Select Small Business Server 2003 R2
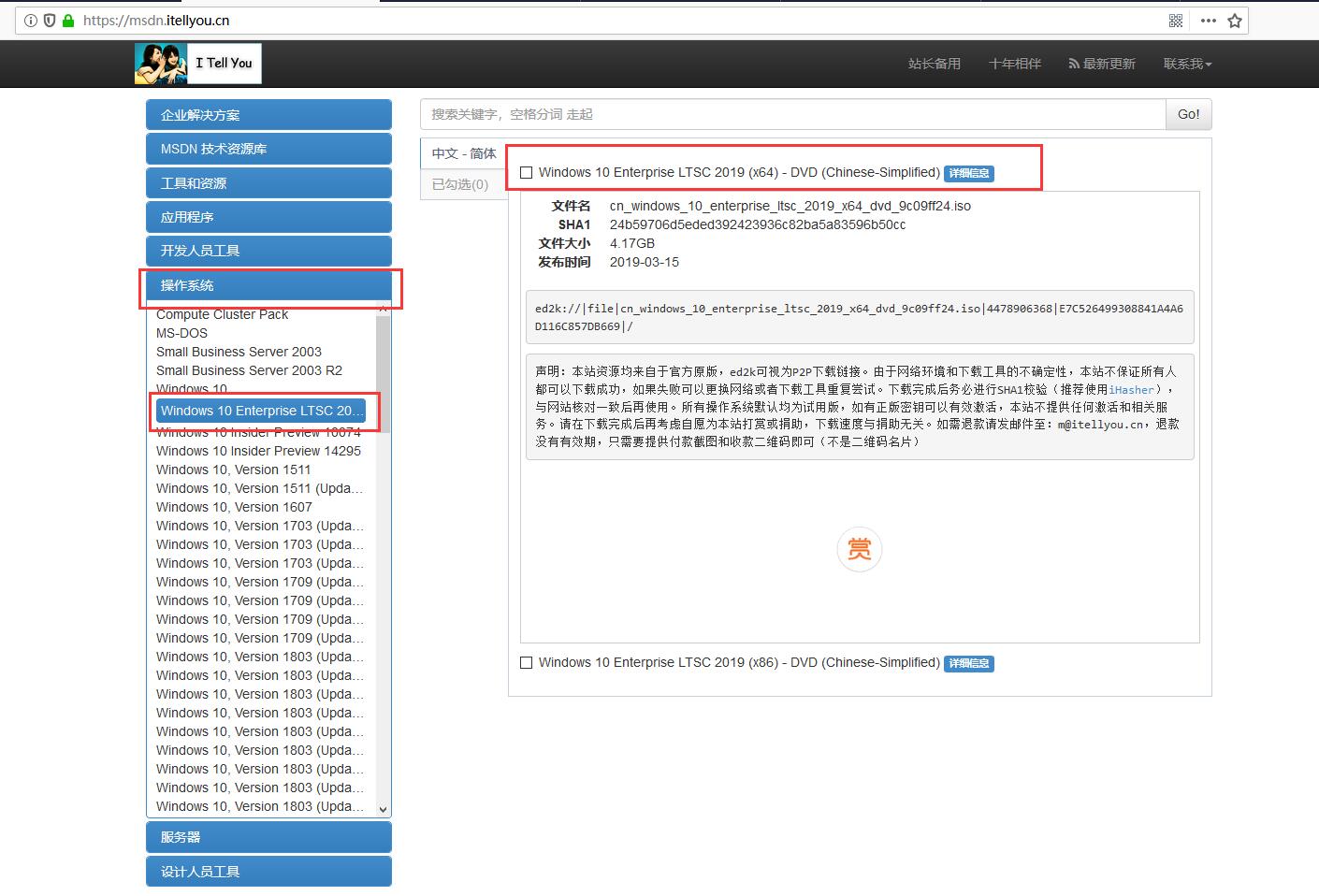Image resolution: width=1319 pixels, height=896 pixels. point(249,370)
